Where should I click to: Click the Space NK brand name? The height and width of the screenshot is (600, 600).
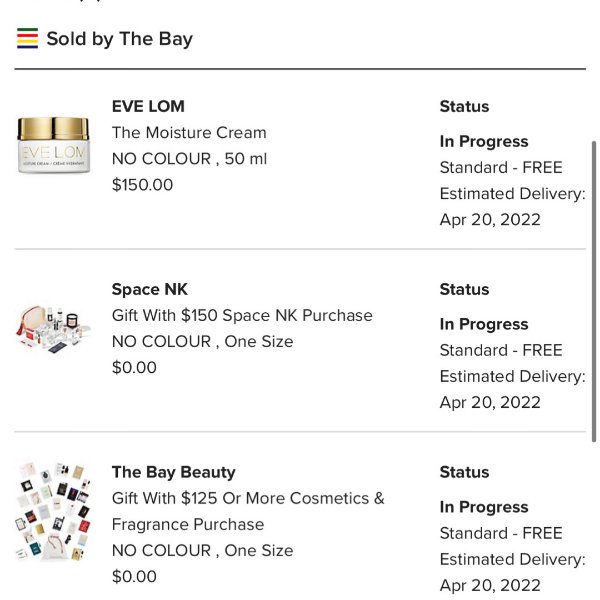(x=150, y=289)
